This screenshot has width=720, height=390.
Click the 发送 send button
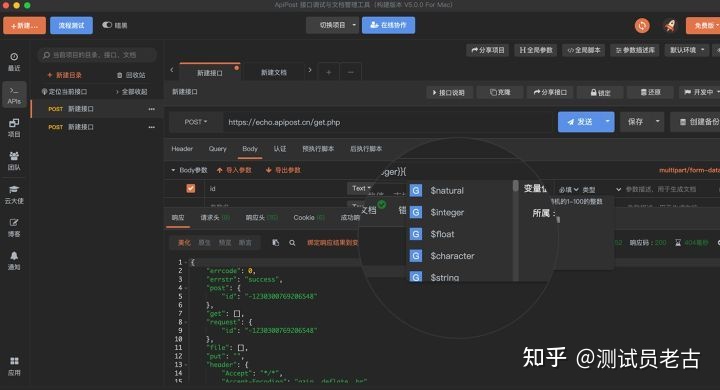(579, 122)
